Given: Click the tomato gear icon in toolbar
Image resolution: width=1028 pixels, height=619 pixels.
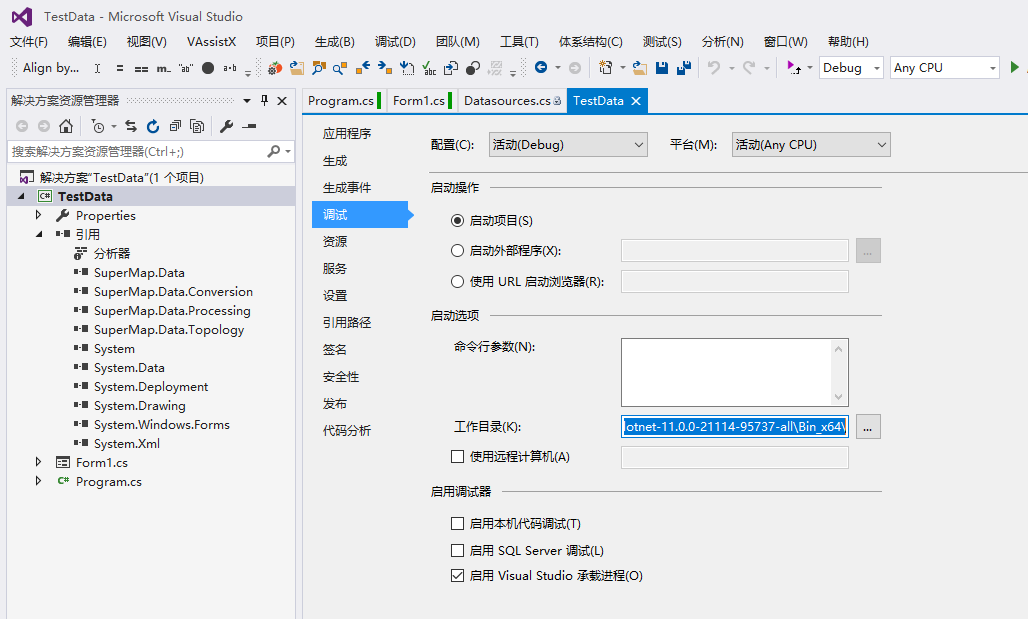Looking at the screenshot, I should pyautogui.click(x=275, y=68).
